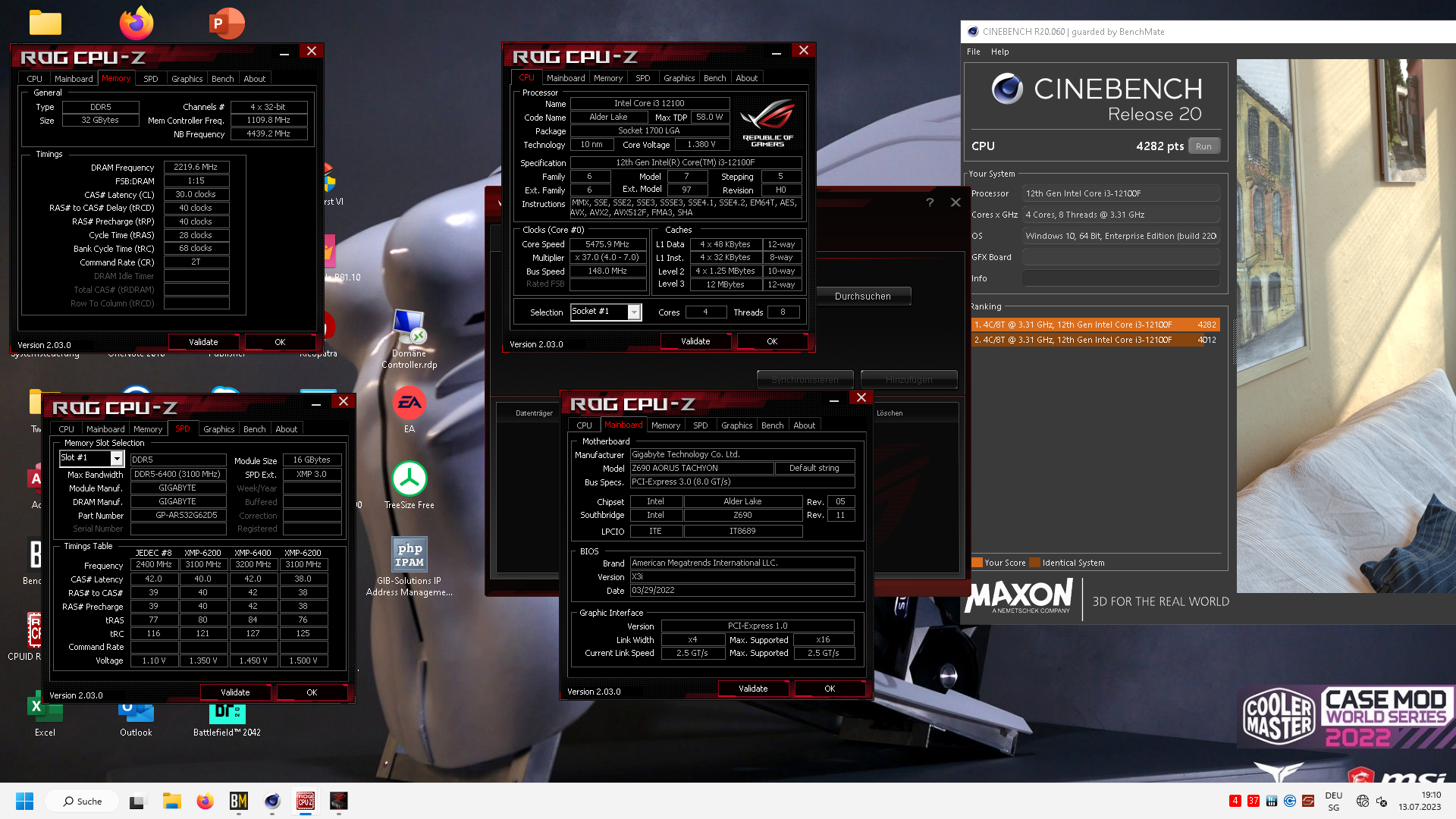The width and height of the screenshot is (1456, 819).
Task: Click the Core Speed value 5475.9 MHz
Action: 607,244
